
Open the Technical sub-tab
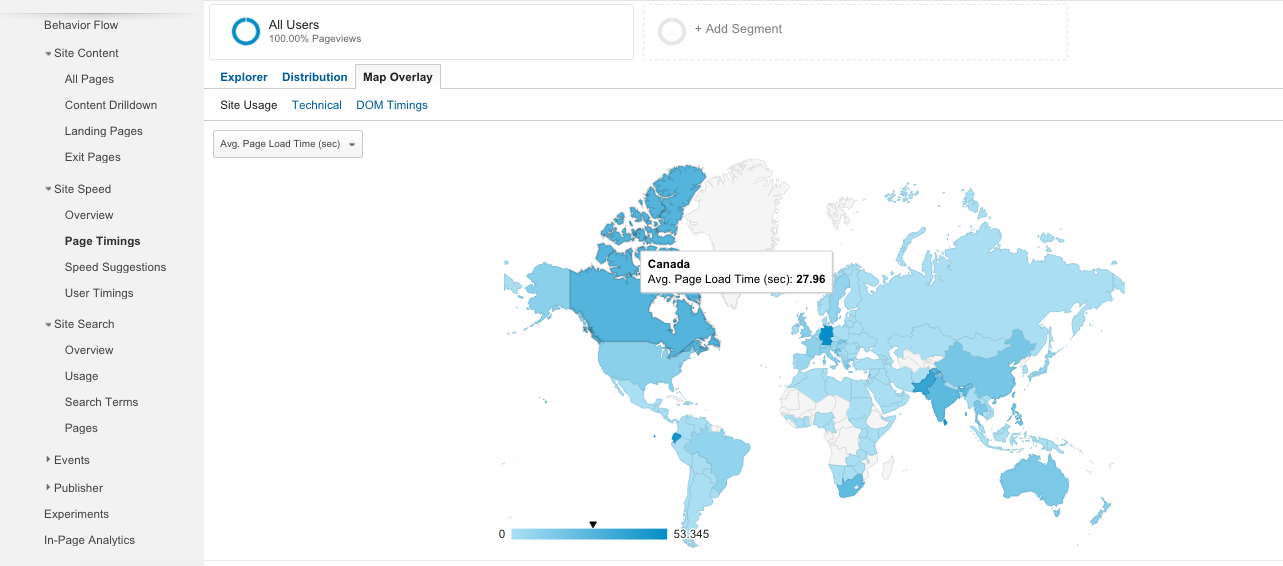pyautogui.click(x=317, y=105)
